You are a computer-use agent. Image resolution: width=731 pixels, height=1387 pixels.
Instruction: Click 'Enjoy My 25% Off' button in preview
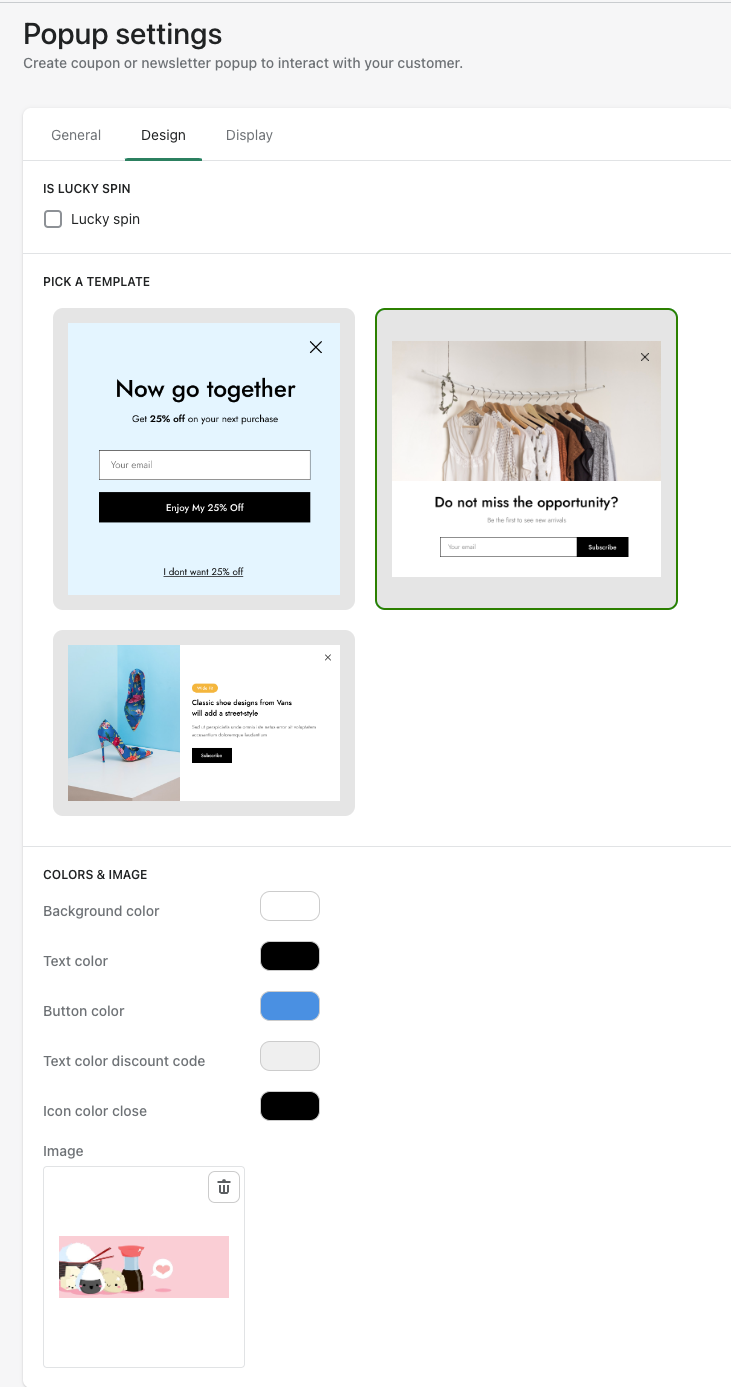click(x=204, y=507)
